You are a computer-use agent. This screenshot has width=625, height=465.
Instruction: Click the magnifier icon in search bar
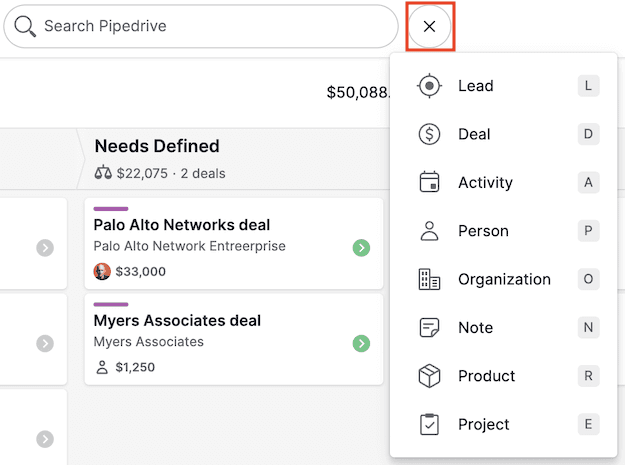[25, 26]
